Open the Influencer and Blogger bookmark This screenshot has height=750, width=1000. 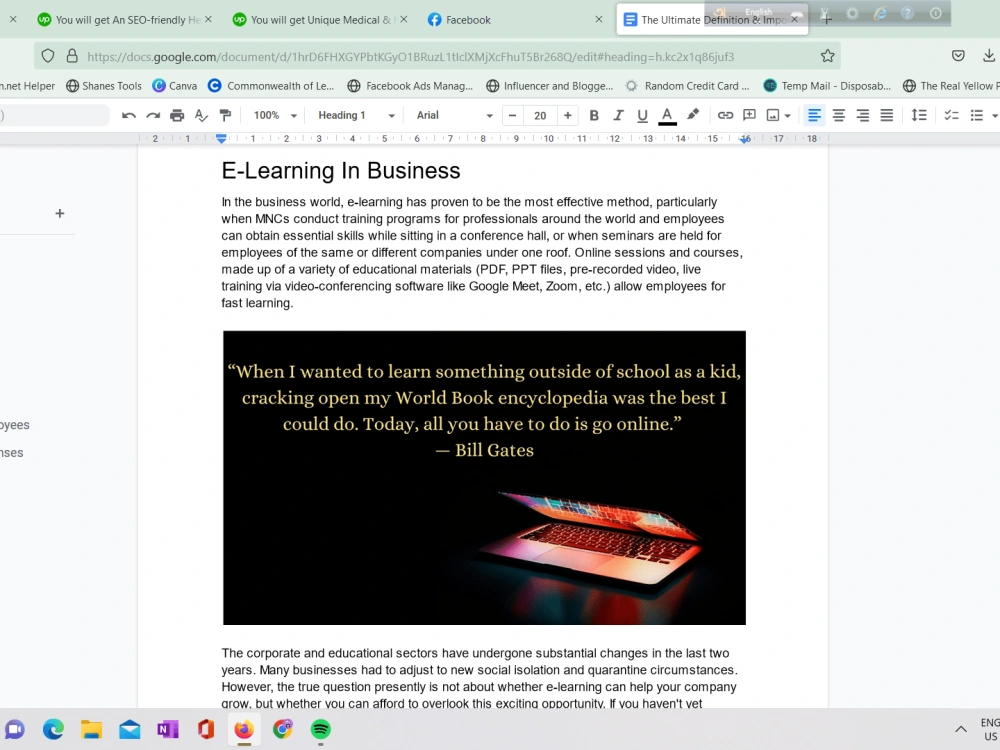[x=549, y=86]
